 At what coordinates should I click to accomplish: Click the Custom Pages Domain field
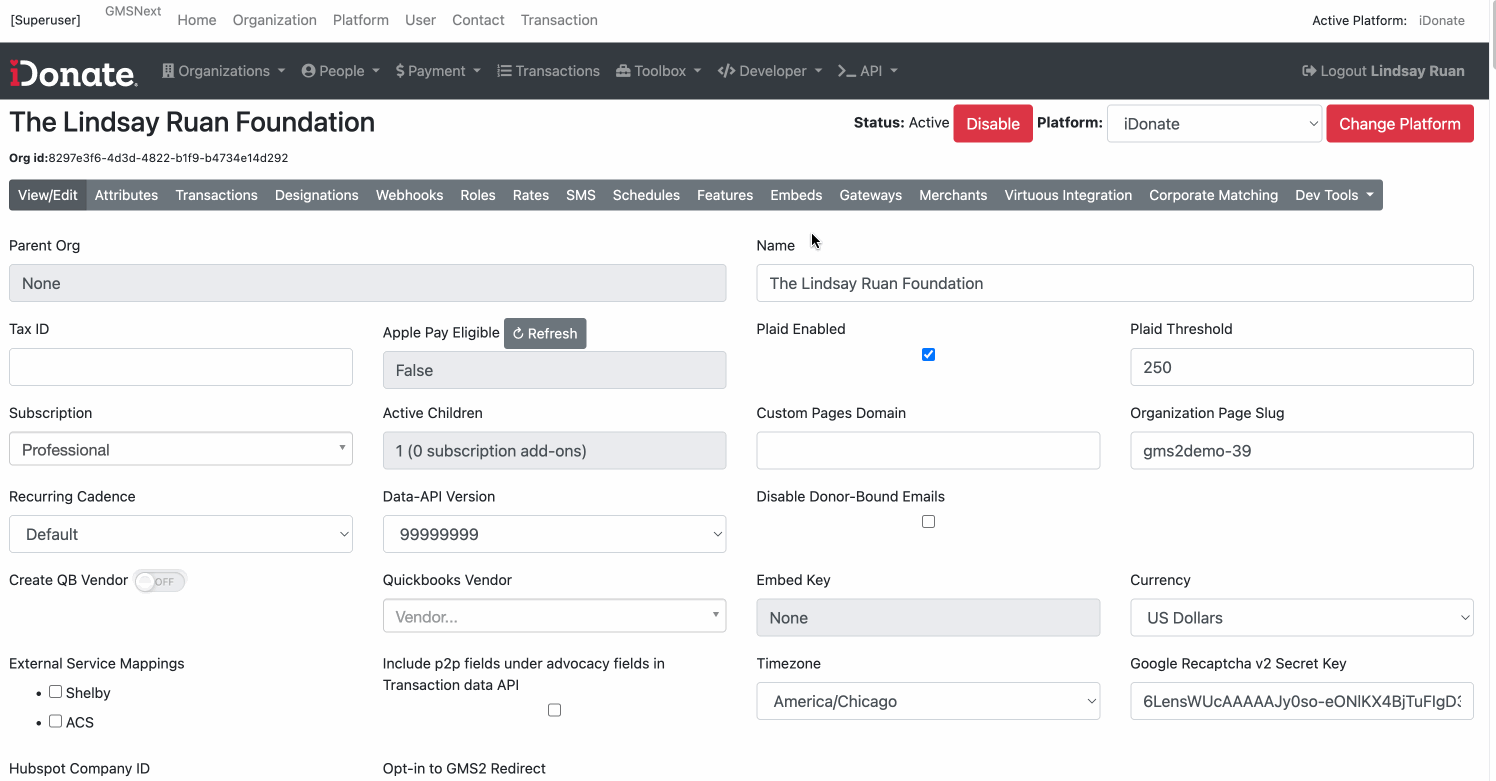(x=928, y=451)
